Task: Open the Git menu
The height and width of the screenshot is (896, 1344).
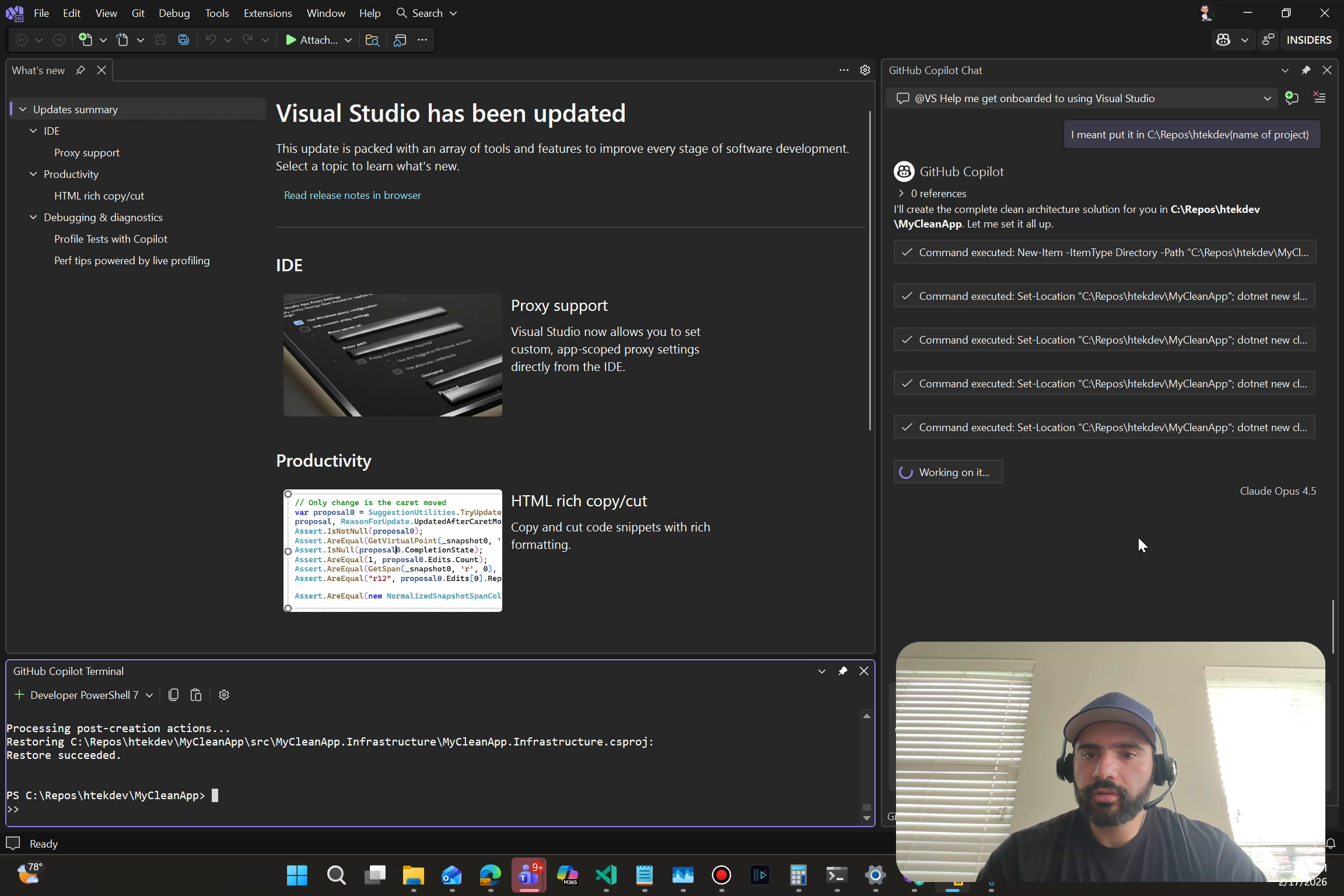Action: click(138, 13)
